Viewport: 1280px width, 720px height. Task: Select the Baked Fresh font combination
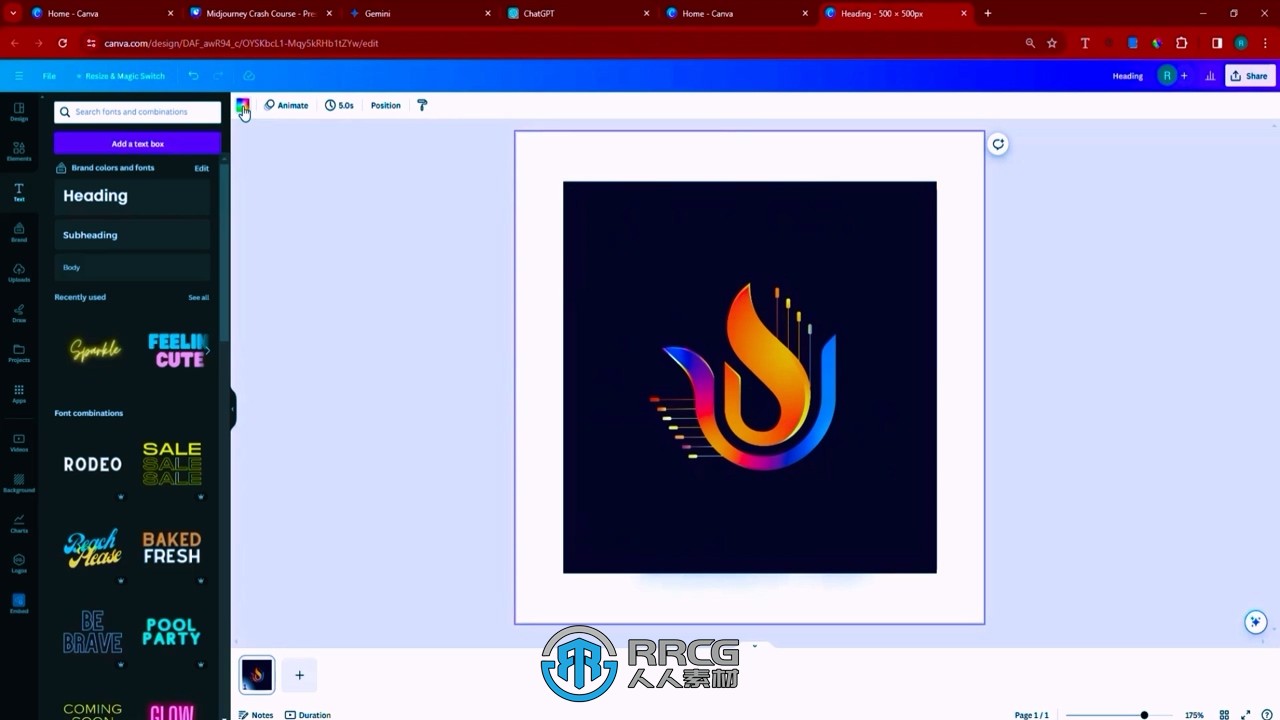pyautogui.click(x=172, y=548)
